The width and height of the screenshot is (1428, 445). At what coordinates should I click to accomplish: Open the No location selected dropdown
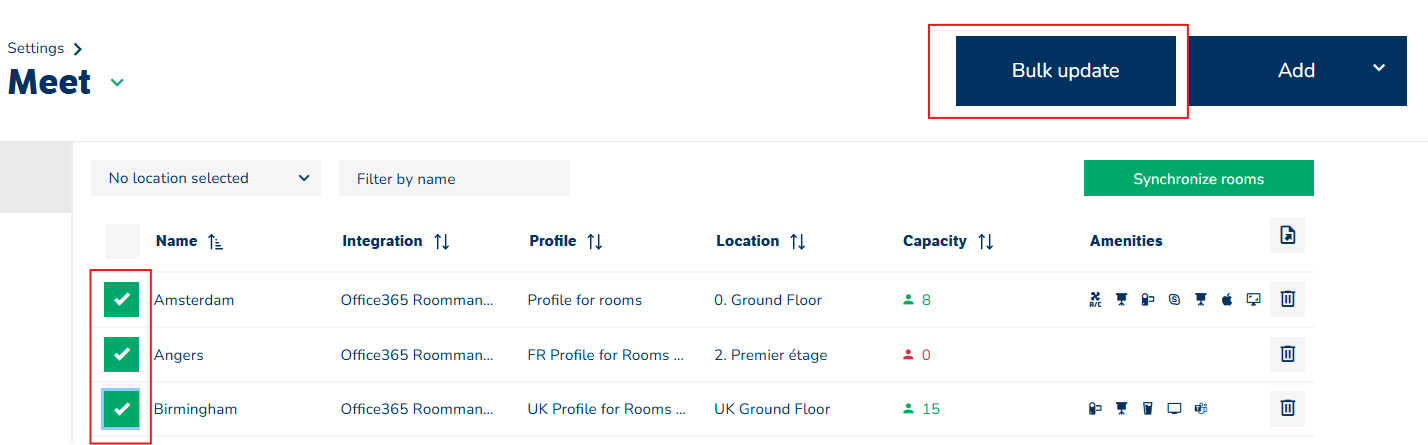[206, 178]
